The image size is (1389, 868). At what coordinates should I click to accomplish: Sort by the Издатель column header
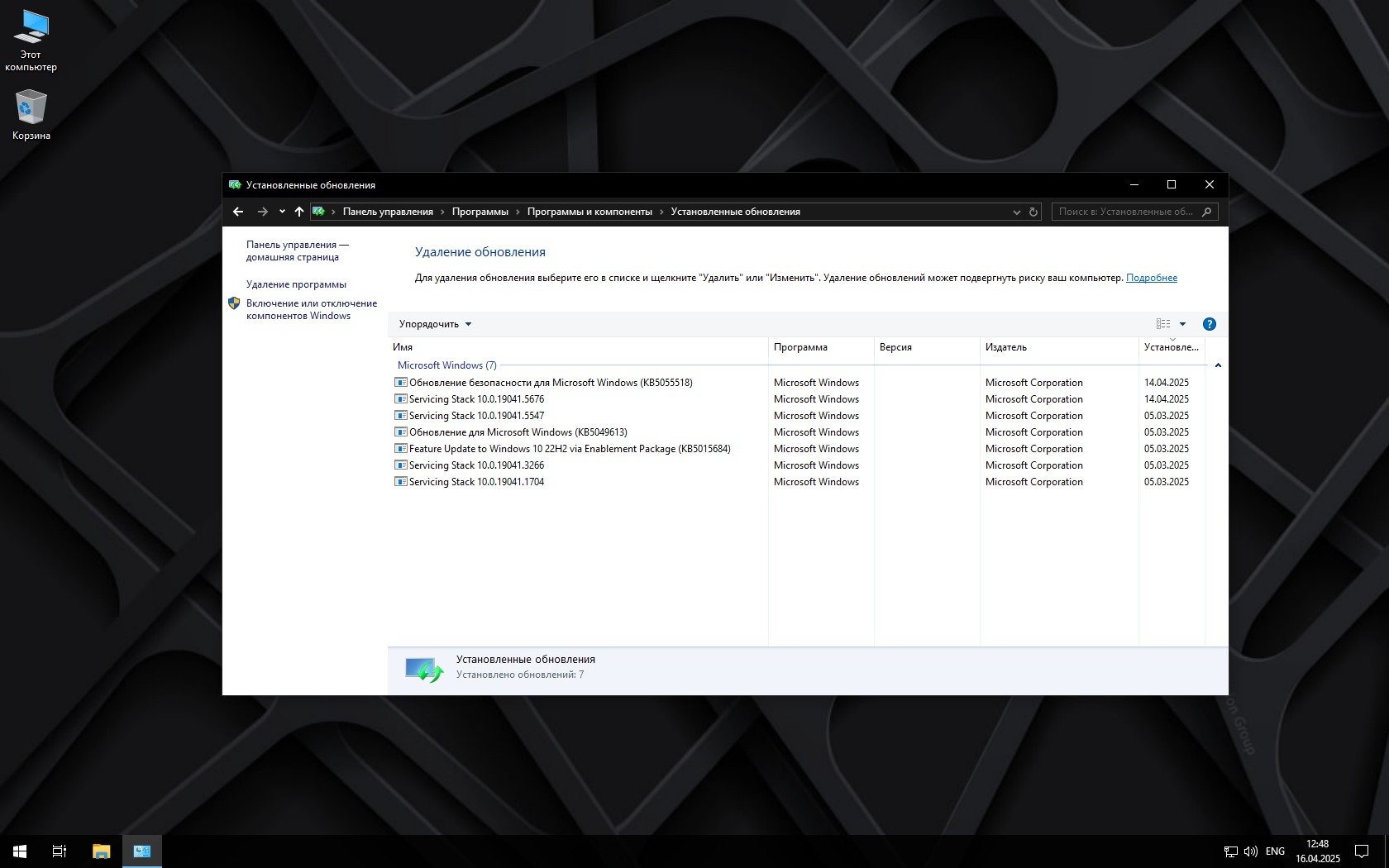click(x=1006, y=347)
